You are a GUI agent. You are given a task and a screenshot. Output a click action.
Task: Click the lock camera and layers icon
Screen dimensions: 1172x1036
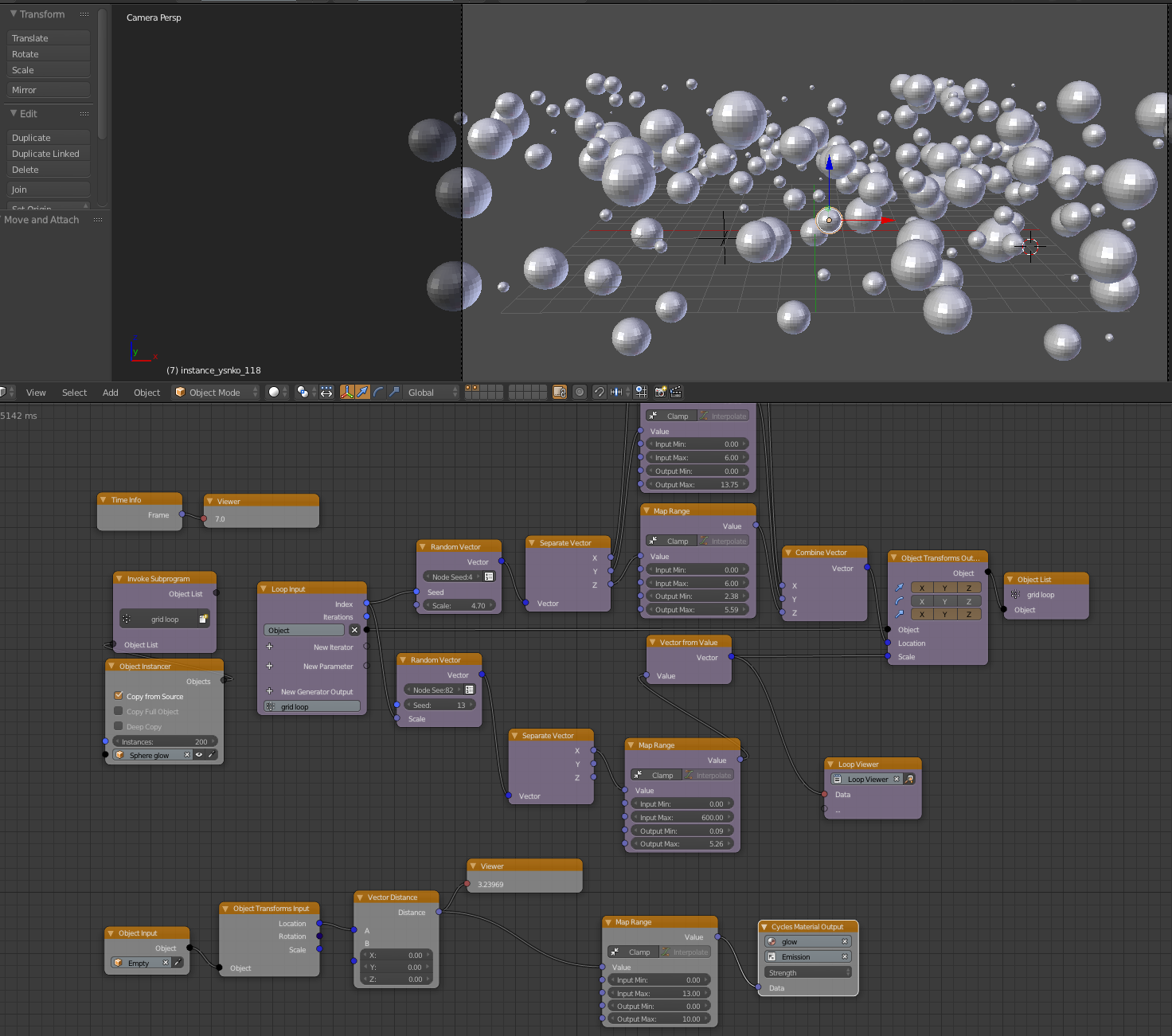(560, 392)
